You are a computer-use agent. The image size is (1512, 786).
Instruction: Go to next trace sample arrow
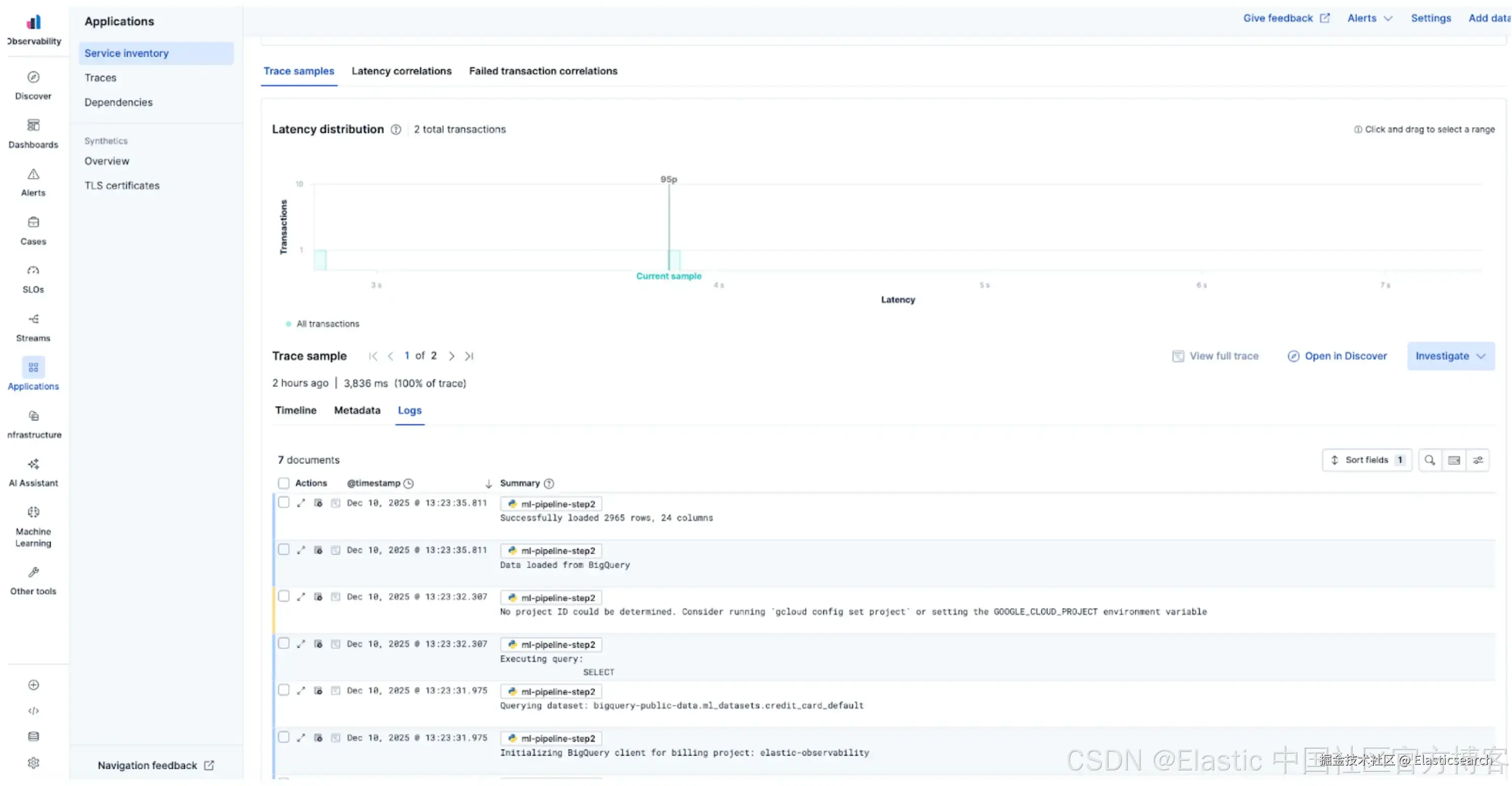[x=451, y=357]
